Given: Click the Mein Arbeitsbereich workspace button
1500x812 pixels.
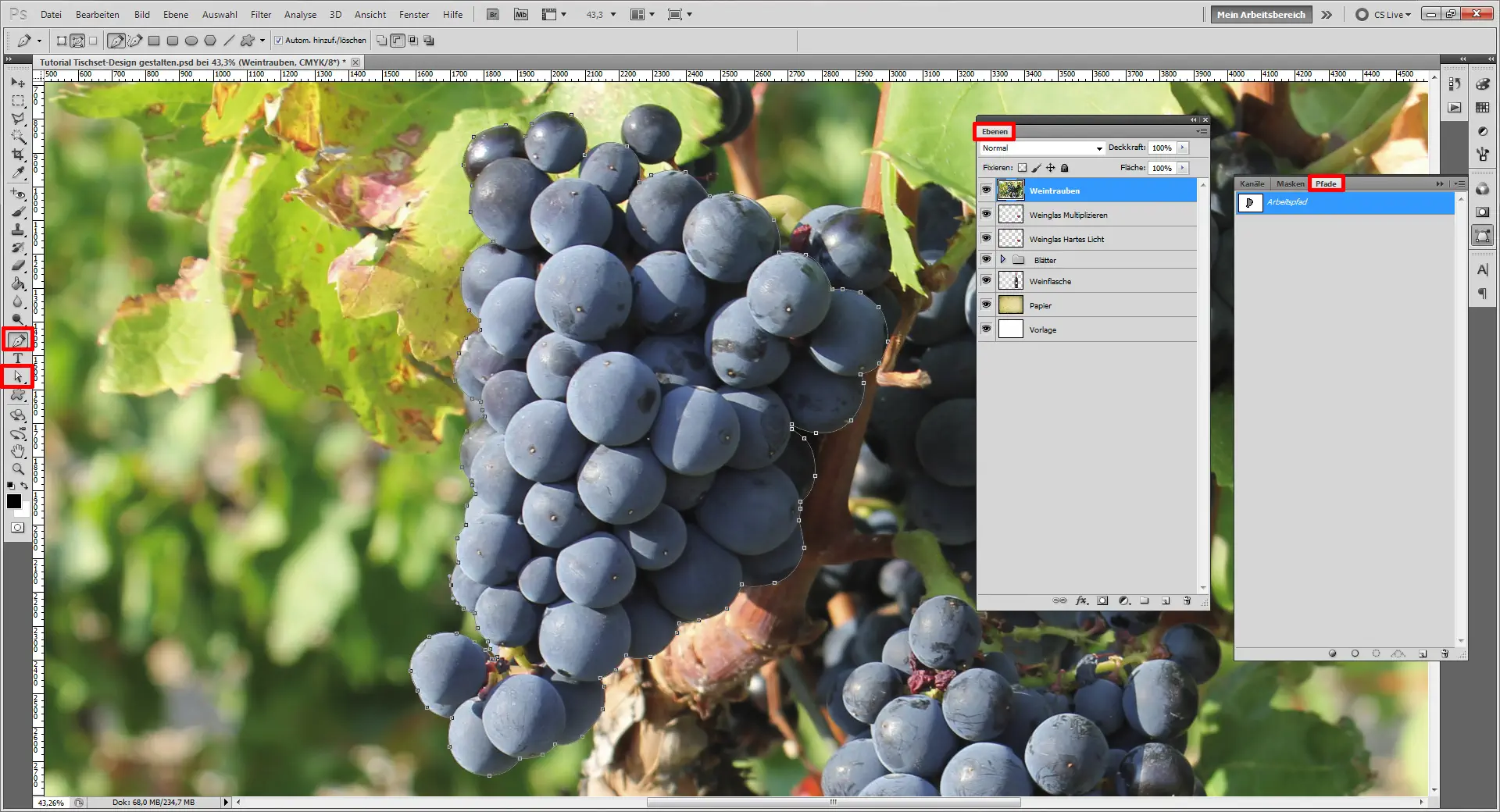Looking at the screenshot, I should (x=1260, y=15).
